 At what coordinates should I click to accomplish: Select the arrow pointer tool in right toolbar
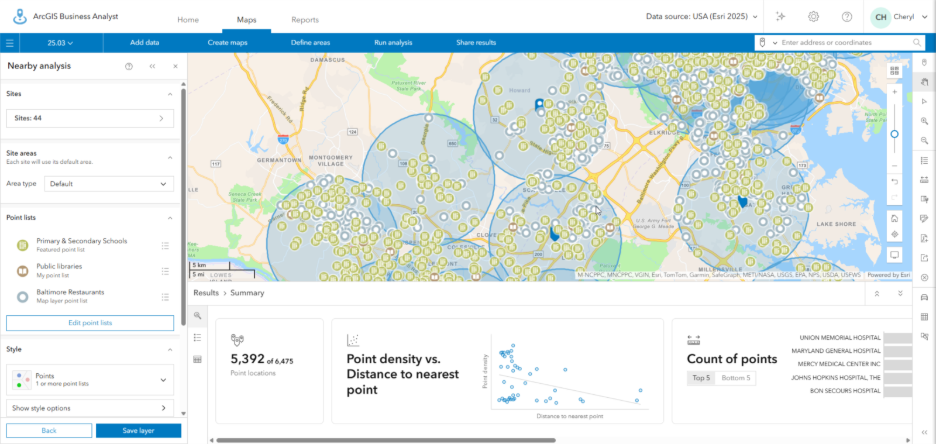click(x=924, y=101)
